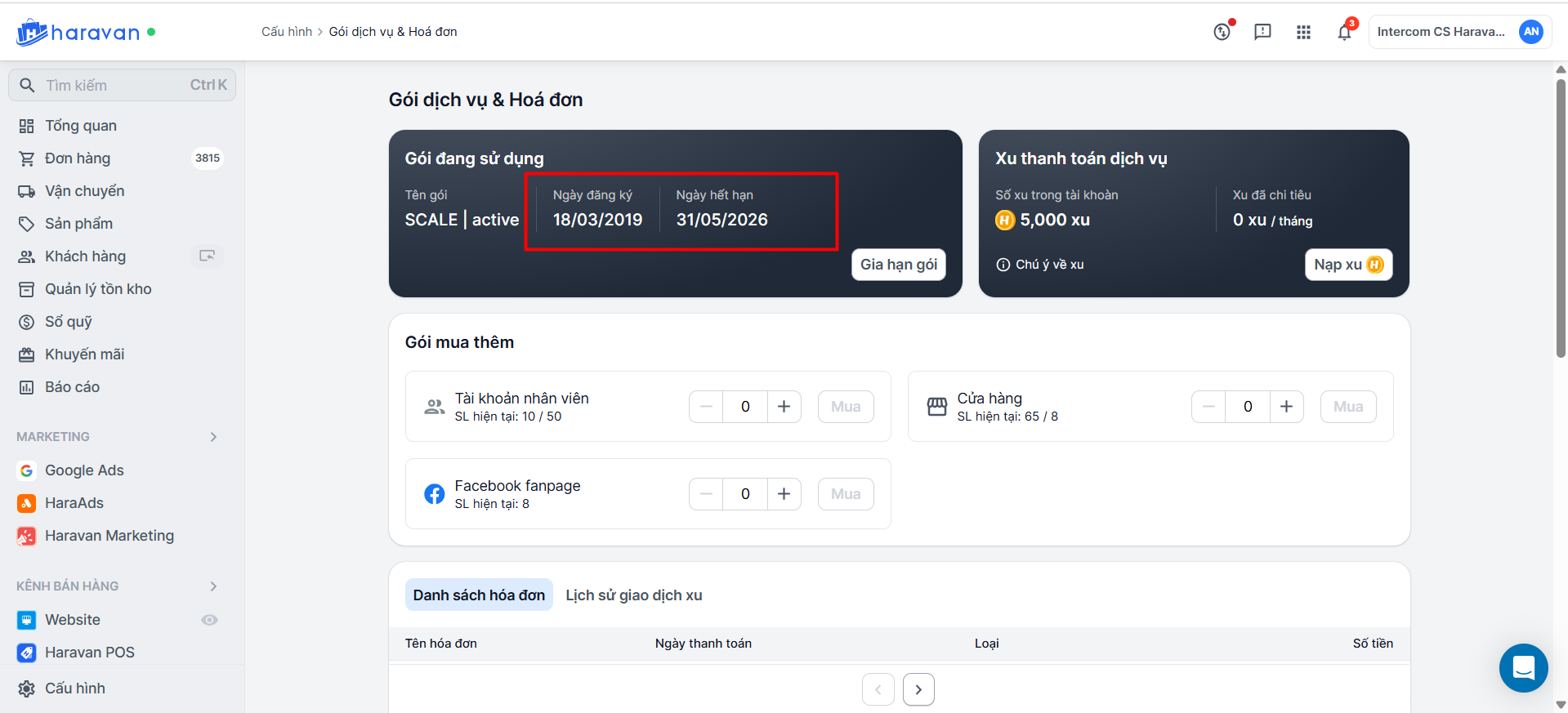Click the Chú ý về xu info icon
Image resolution: width=1568 pixels, height=713 pixels.
[x=1003, y=265]
